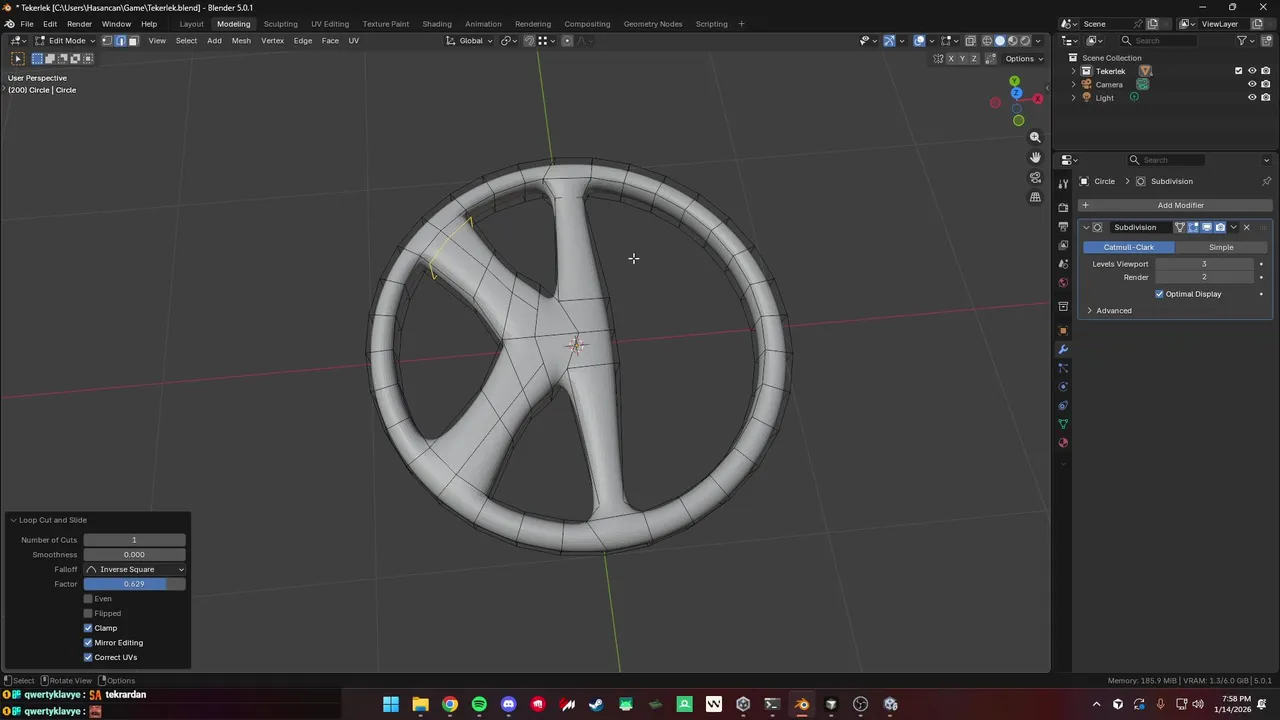Toggle proportional editing in header
The image size is (1280, 720).
coord(567,41)
